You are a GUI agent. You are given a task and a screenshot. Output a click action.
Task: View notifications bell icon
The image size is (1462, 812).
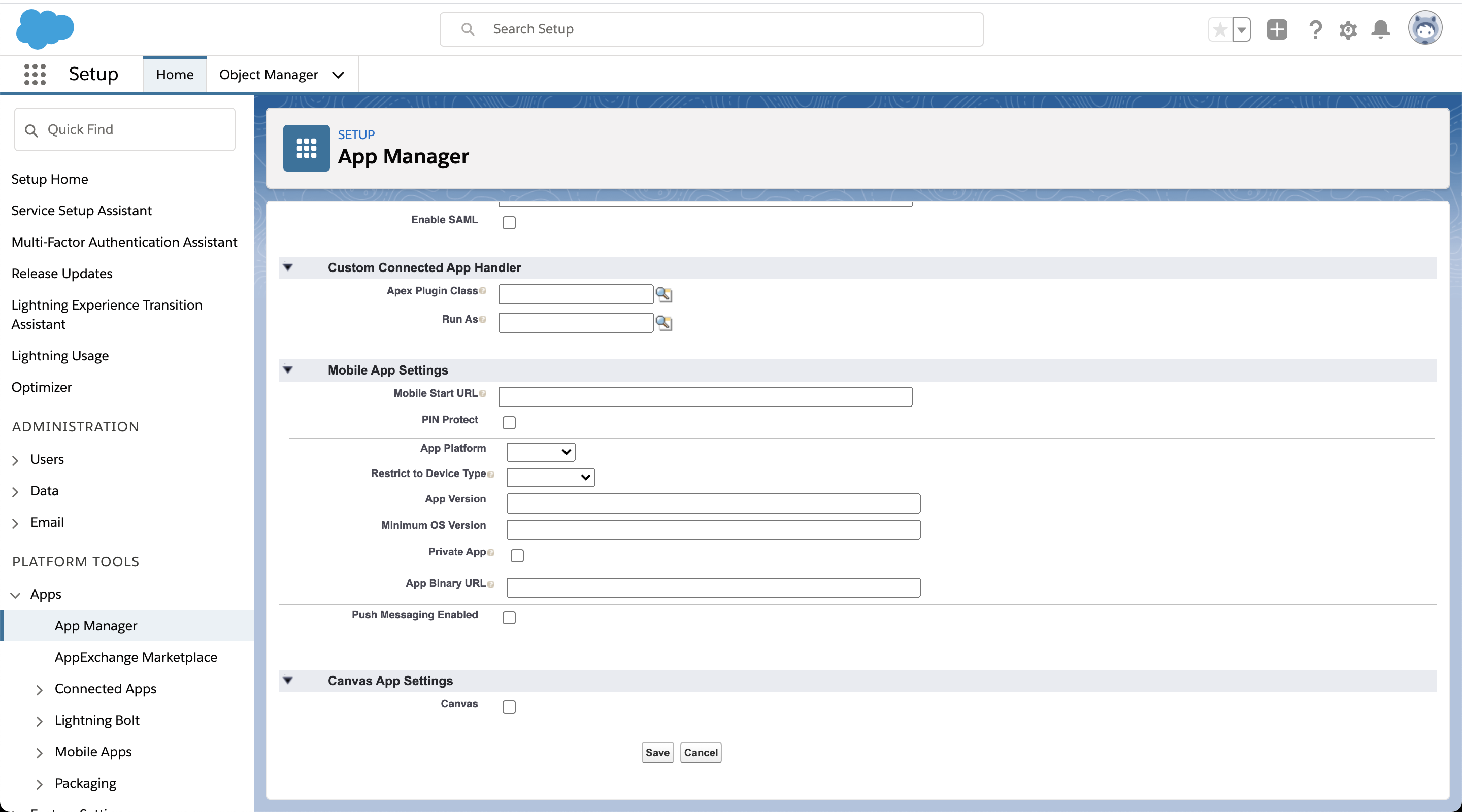[1380, 29]
